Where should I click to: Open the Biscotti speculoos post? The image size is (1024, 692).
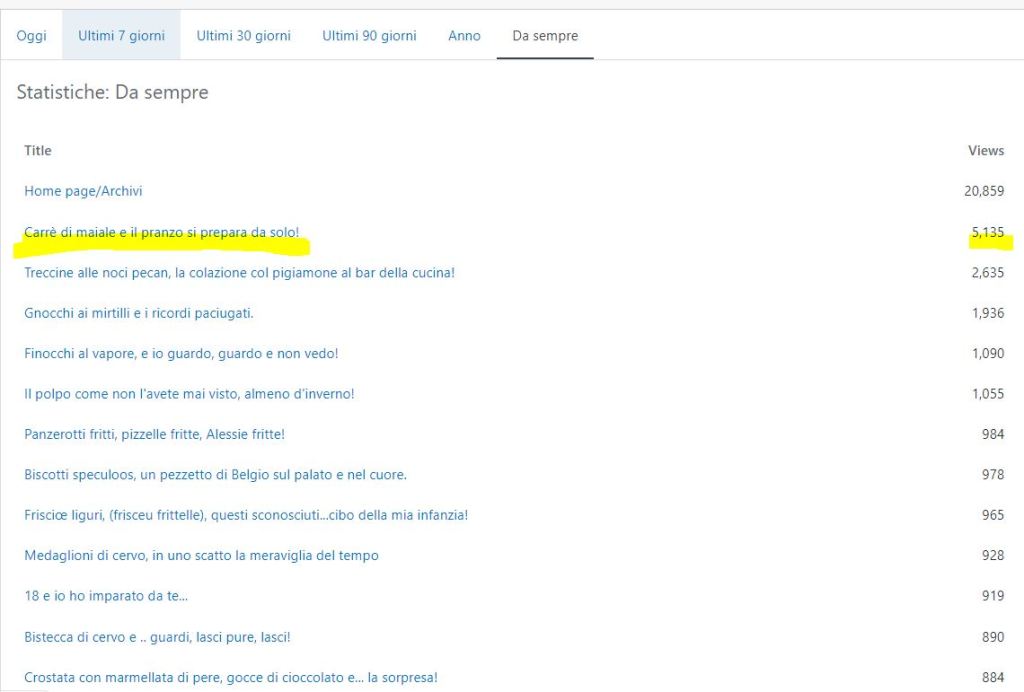[x=215, y=475]
